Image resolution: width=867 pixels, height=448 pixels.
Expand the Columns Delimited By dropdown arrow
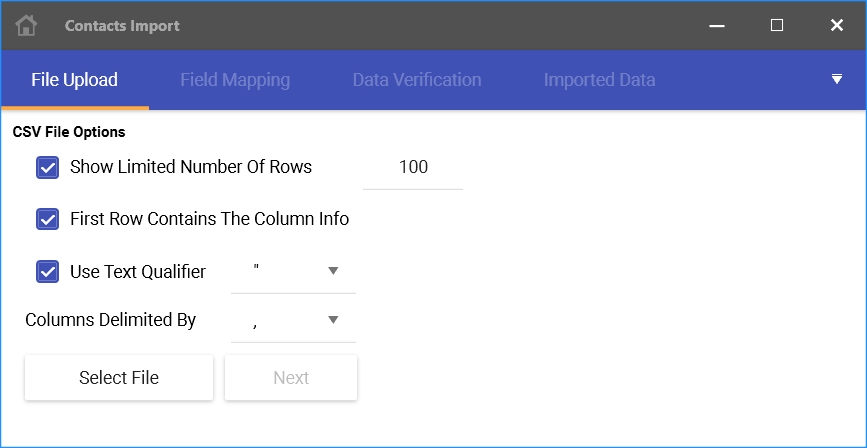(333, 320)
